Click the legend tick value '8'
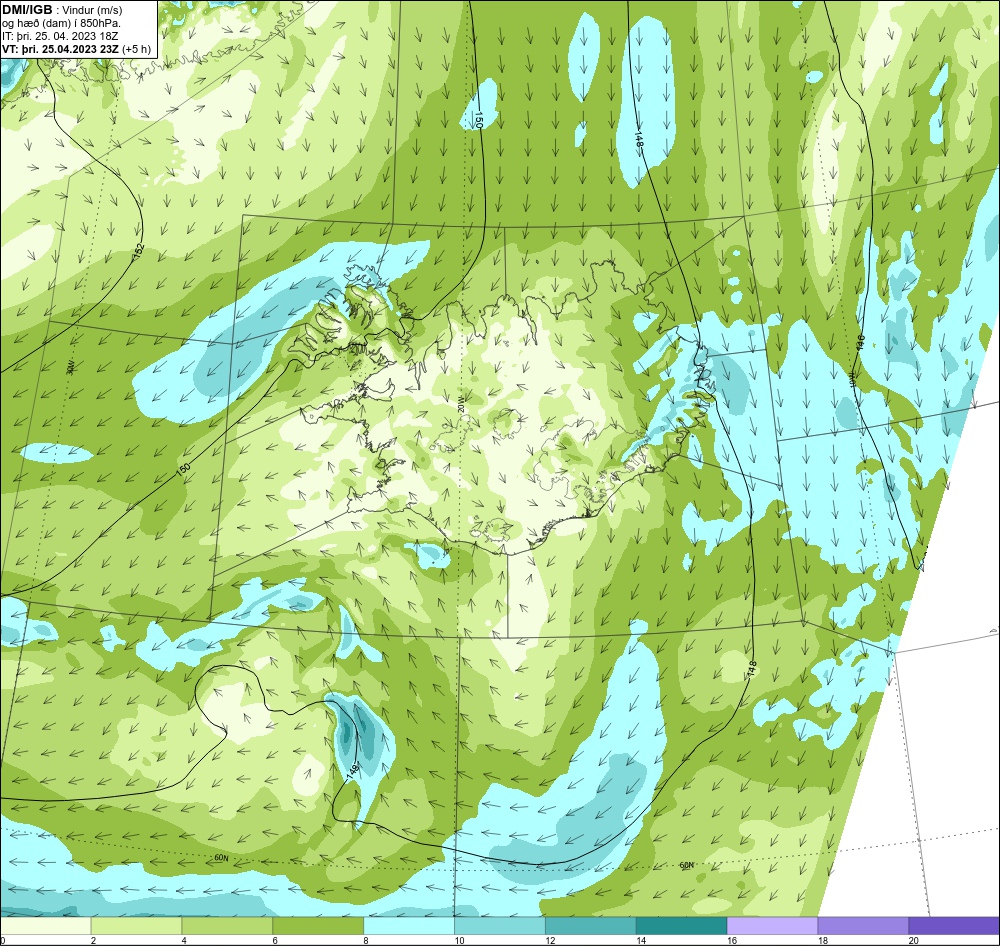 [365, 940]
